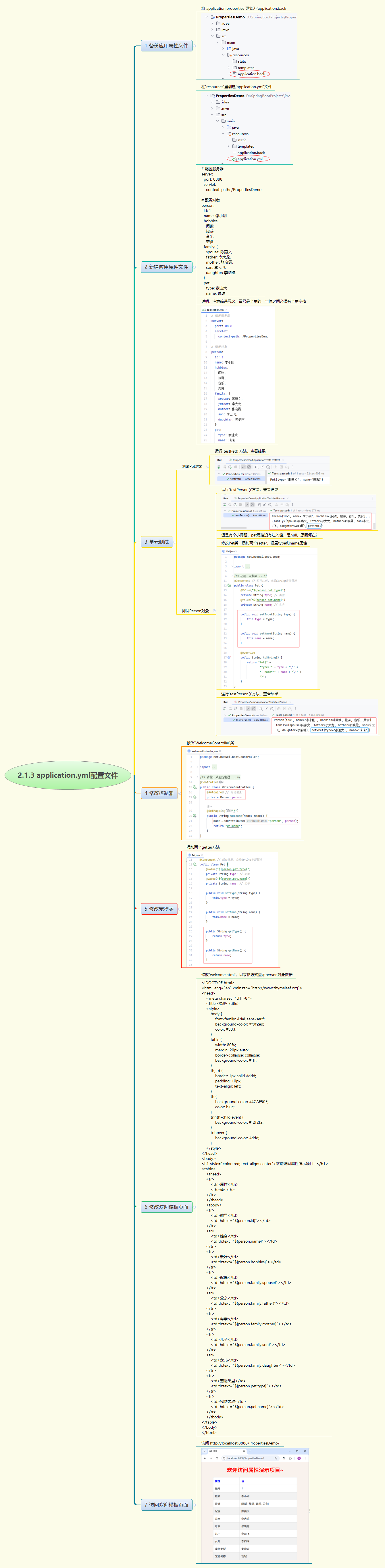The height and width of the screenshot is (1568, 385).
Task: Open a new browser tab with plus icon
Action: pyautogui.click(x=250, y=1451)
